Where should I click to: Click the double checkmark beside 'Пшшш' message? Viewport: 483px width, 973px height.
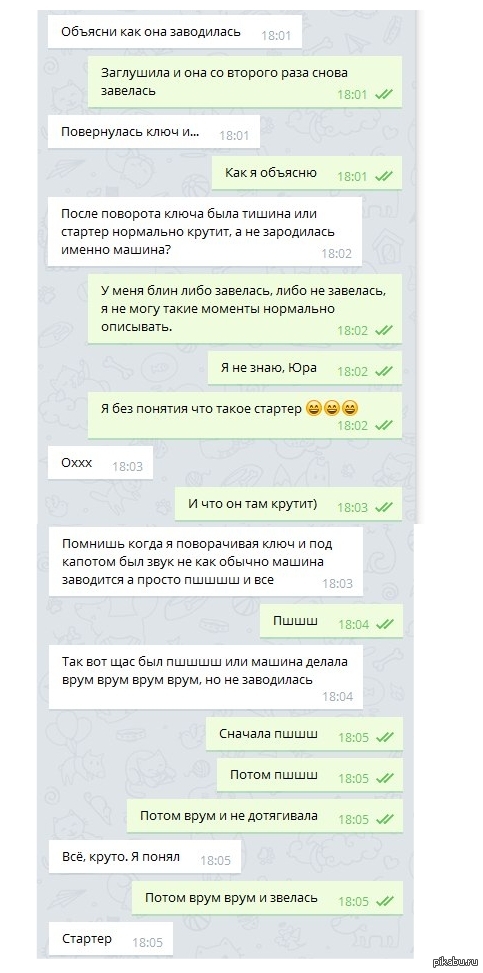[x=386, y=624]
